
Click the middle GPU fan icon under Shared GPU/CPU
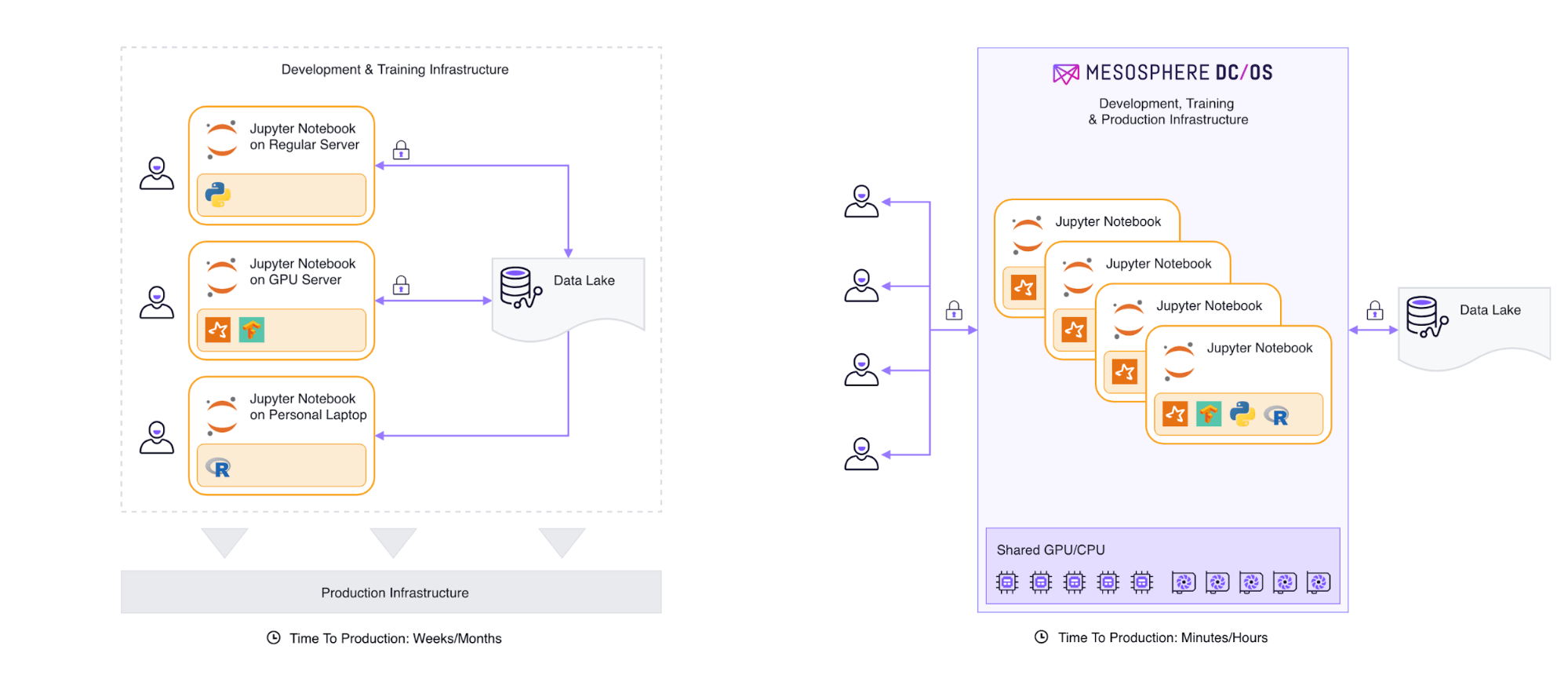click(x=1251, y=582)
